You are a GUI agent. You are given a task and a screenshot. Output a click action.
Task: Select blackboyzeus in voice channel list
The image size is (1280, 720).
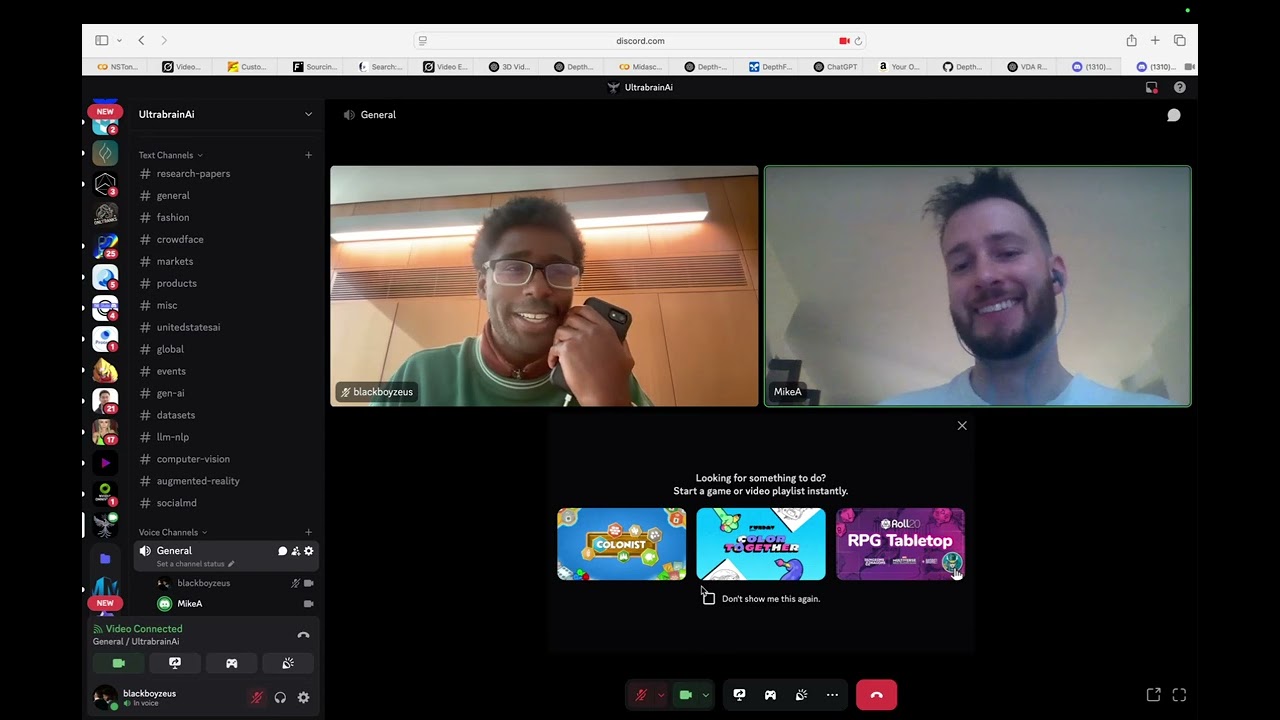235,583
